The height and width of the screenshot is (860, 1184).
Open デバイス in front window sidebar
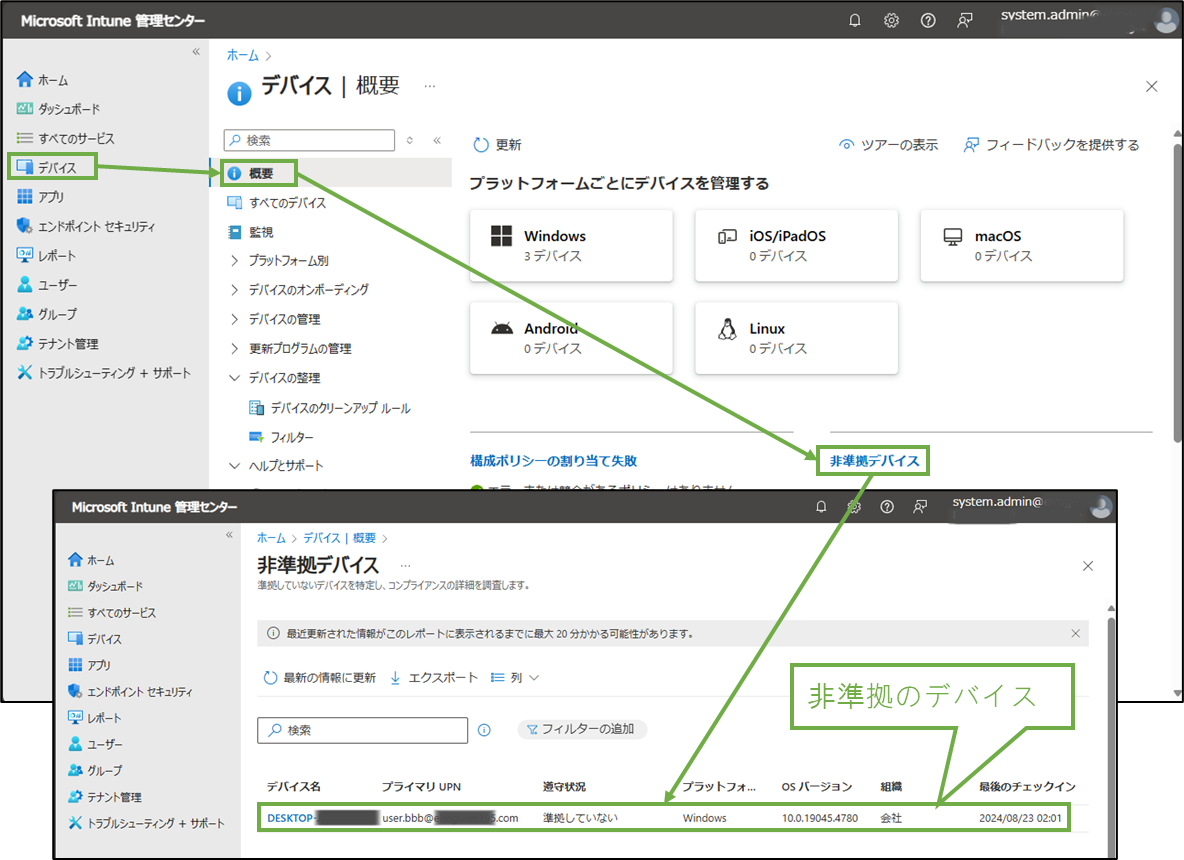click(x=95, y=639)
